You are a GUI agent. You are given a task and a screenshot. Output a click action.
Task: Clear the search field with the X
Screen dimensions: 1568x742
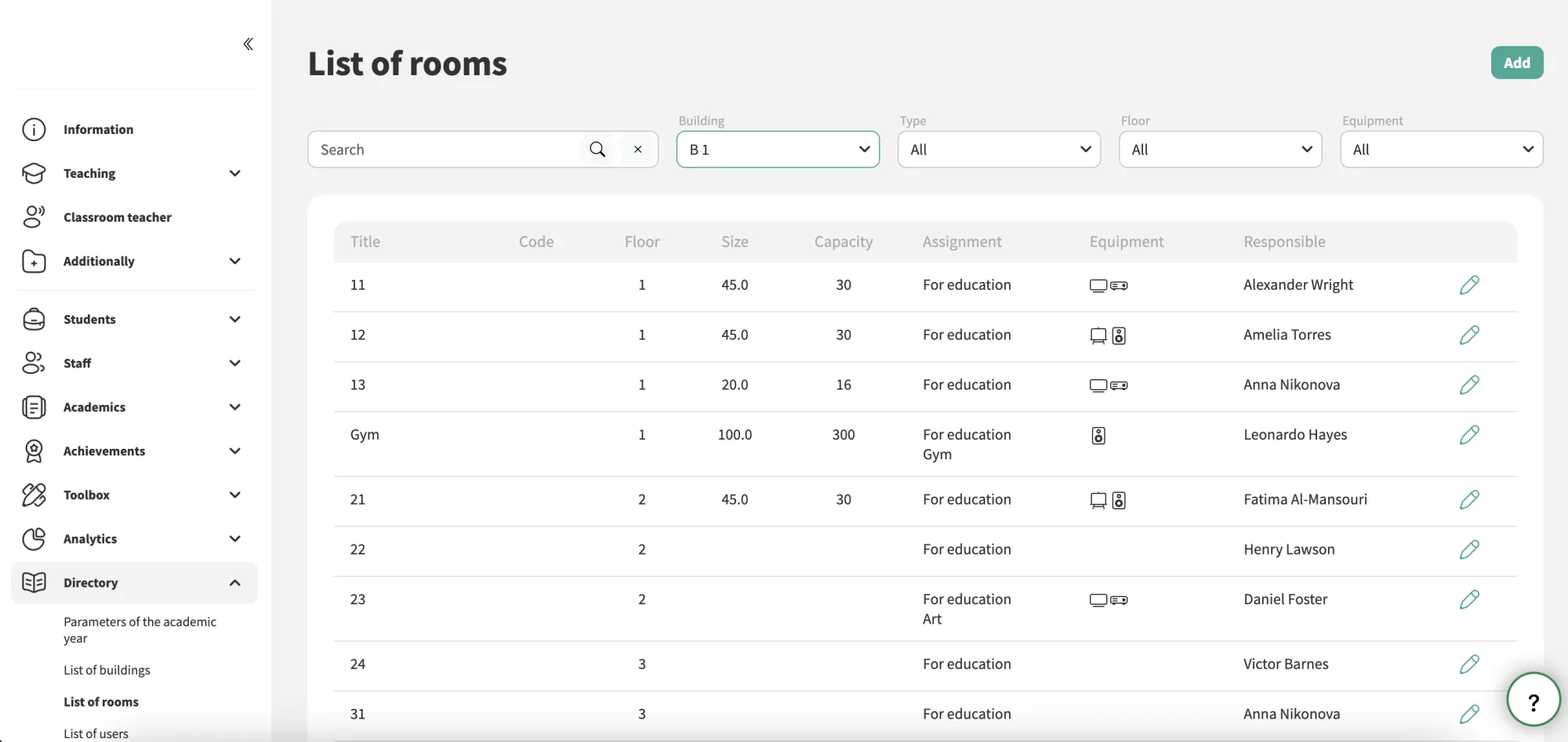tap(638, 149)
